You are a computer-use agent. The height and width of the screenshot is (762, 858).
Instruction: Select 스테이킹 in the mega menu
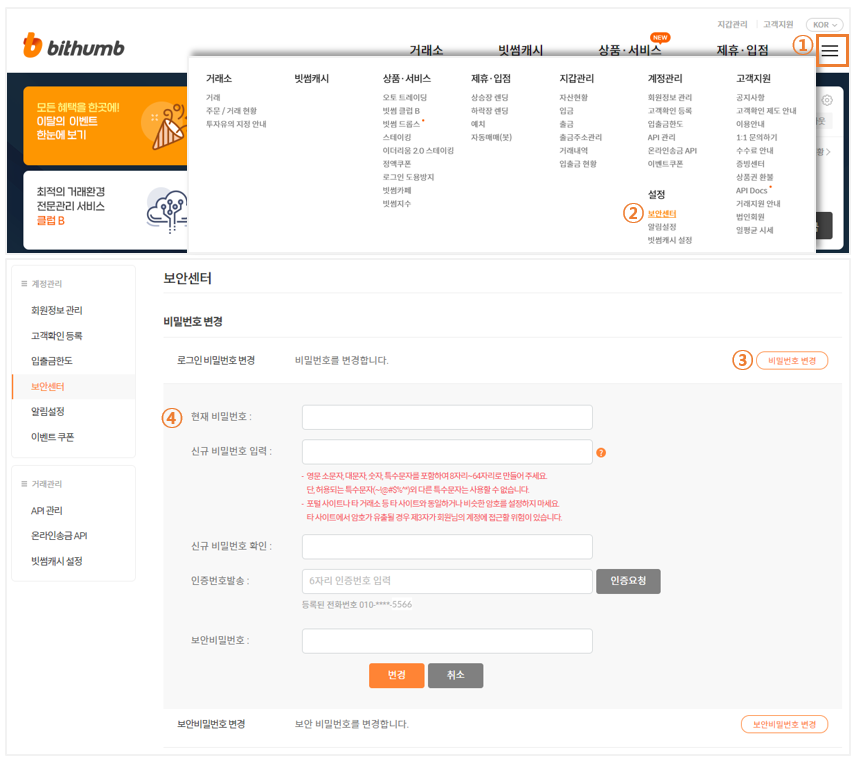point(397,137)
